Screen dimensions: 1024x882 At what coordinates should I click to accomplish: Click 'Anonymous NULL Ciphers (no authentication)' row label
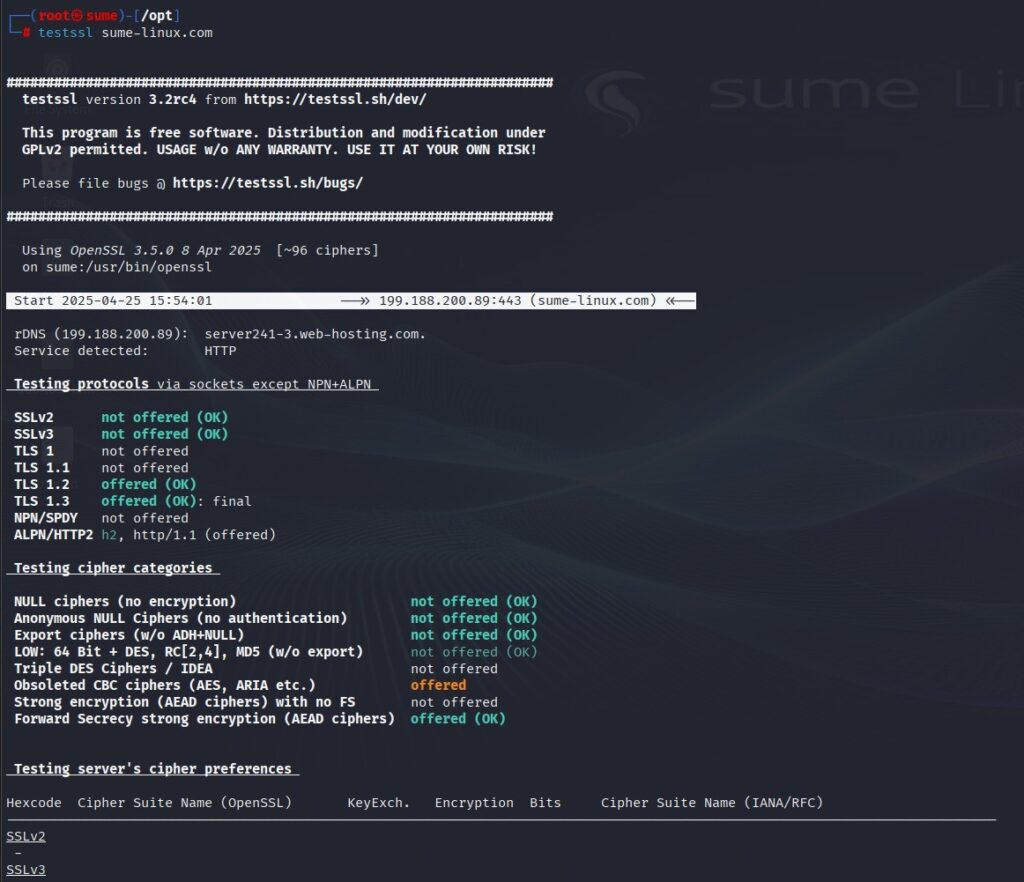point(181,618)
